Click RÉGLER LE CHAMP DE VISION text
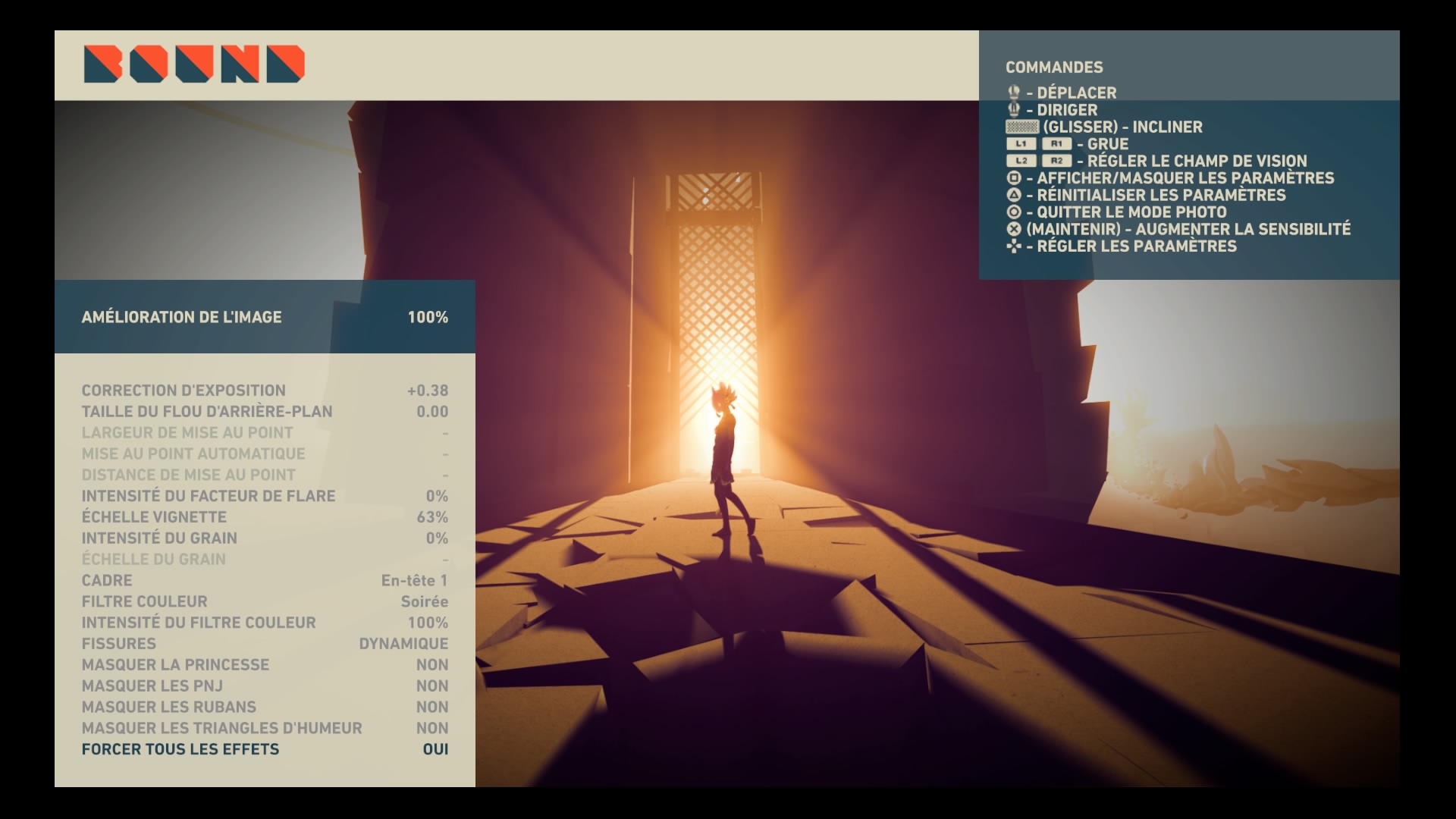This screenshot has width=1456, height=819. (1197, 161)
